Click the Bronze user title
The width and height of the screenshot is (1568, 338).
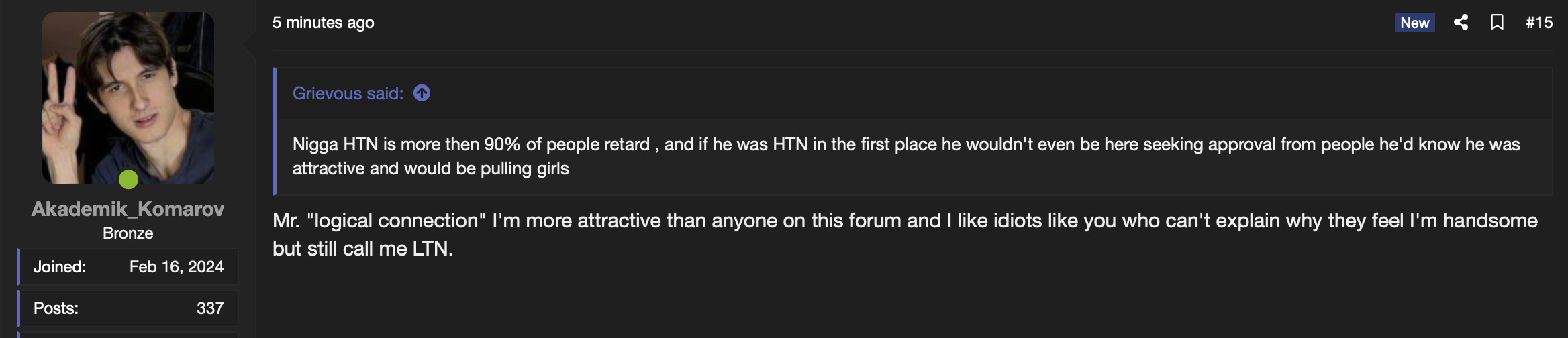(x=128, y=233)
